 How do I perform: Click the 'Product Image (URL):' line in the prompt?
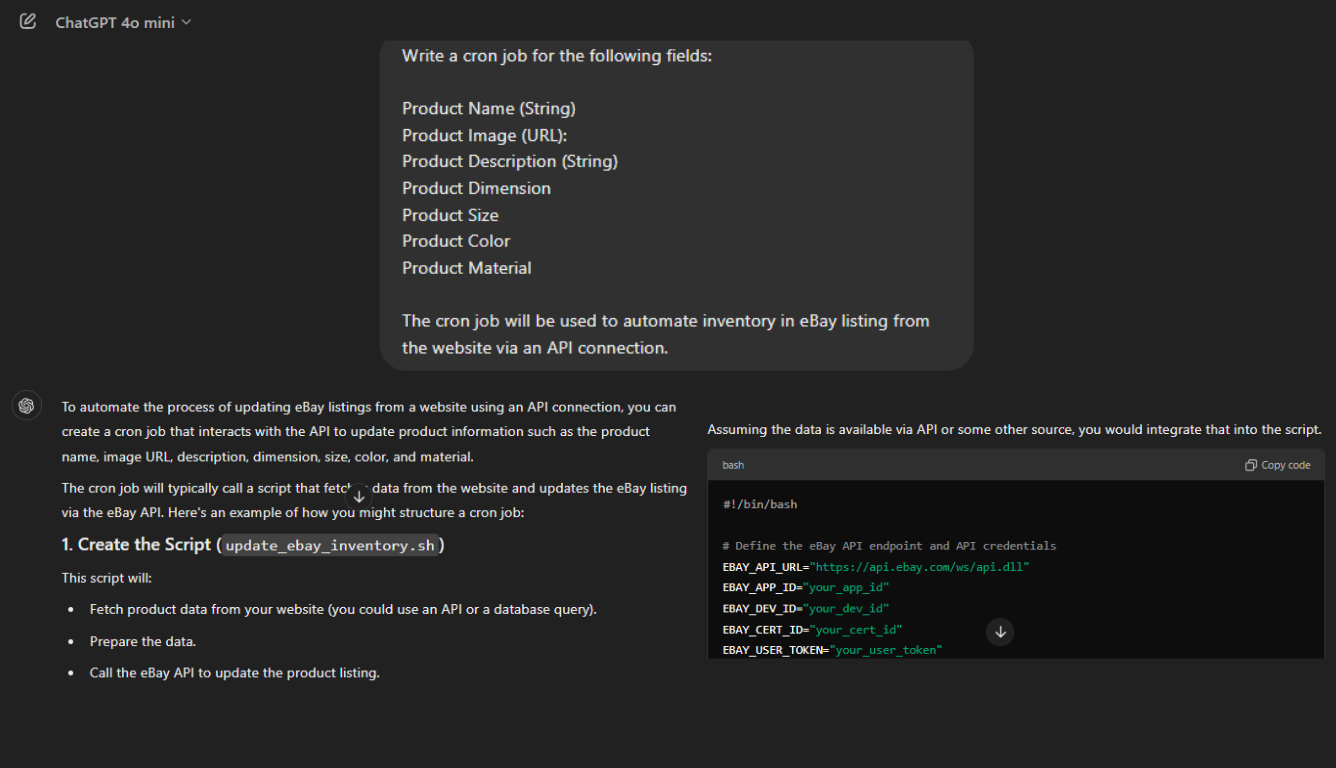coord(484,135)
